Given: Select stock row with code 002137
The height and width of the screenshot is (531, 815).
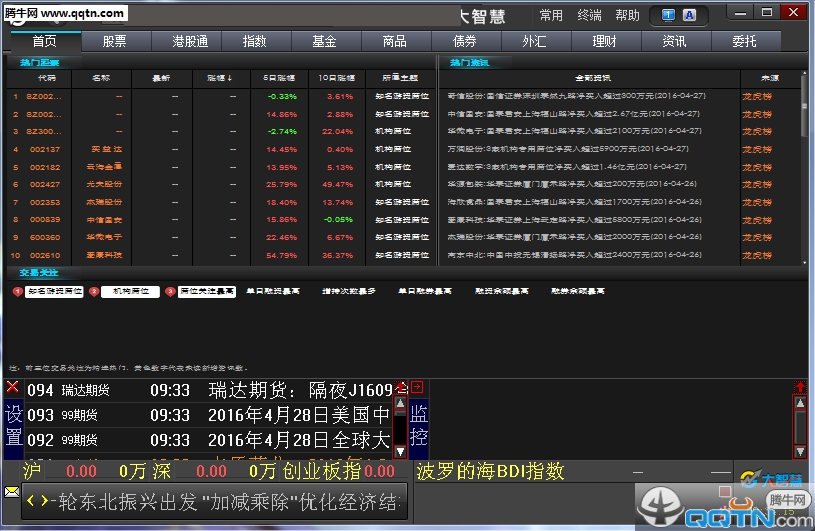Looking at the screenshot, I should click(x=221, y=150).
